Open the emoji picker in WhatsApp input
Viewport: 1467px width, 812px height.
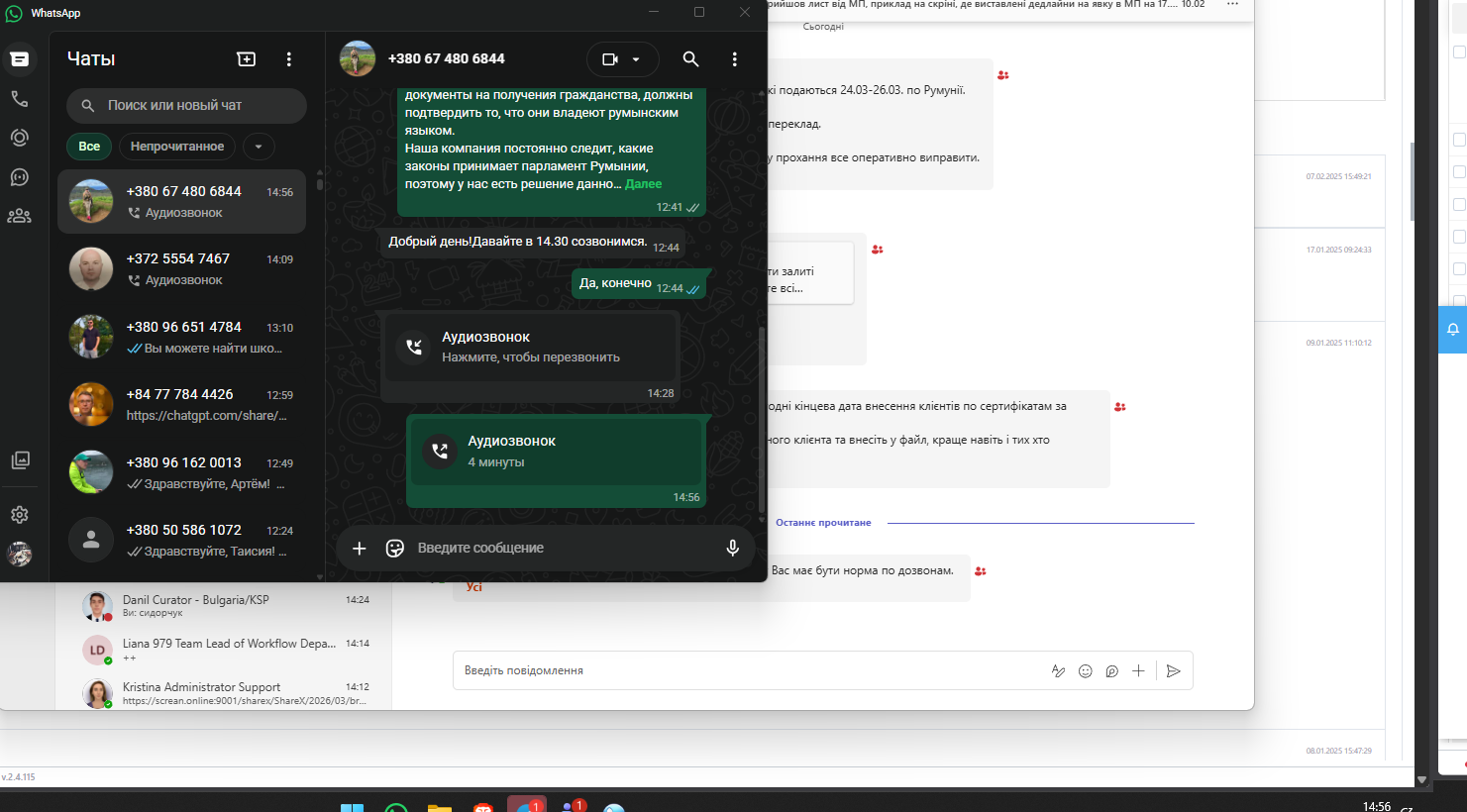(395, 548)
